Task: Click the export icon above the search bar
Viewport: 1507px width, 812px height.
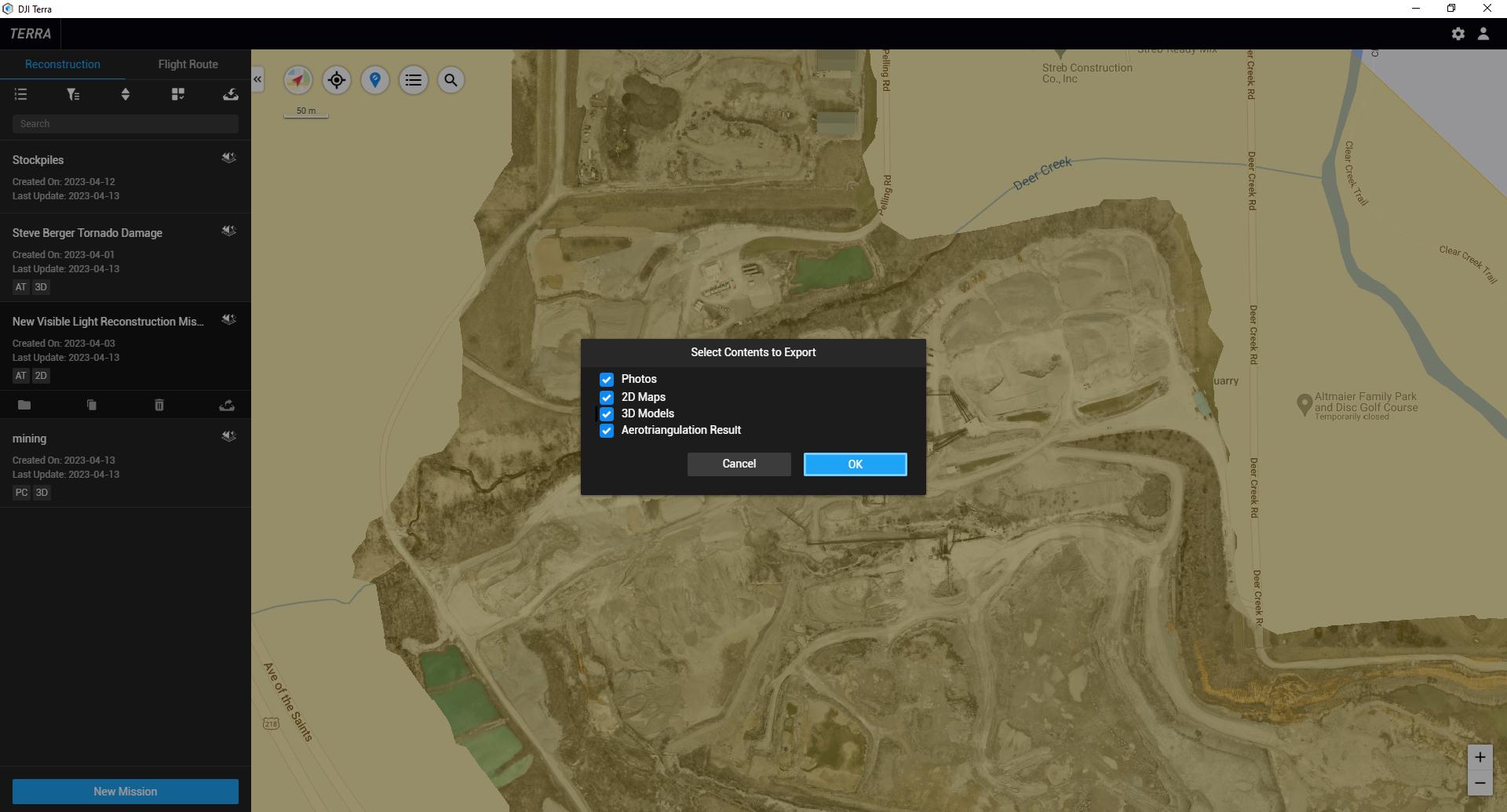Action: [230, 94]
